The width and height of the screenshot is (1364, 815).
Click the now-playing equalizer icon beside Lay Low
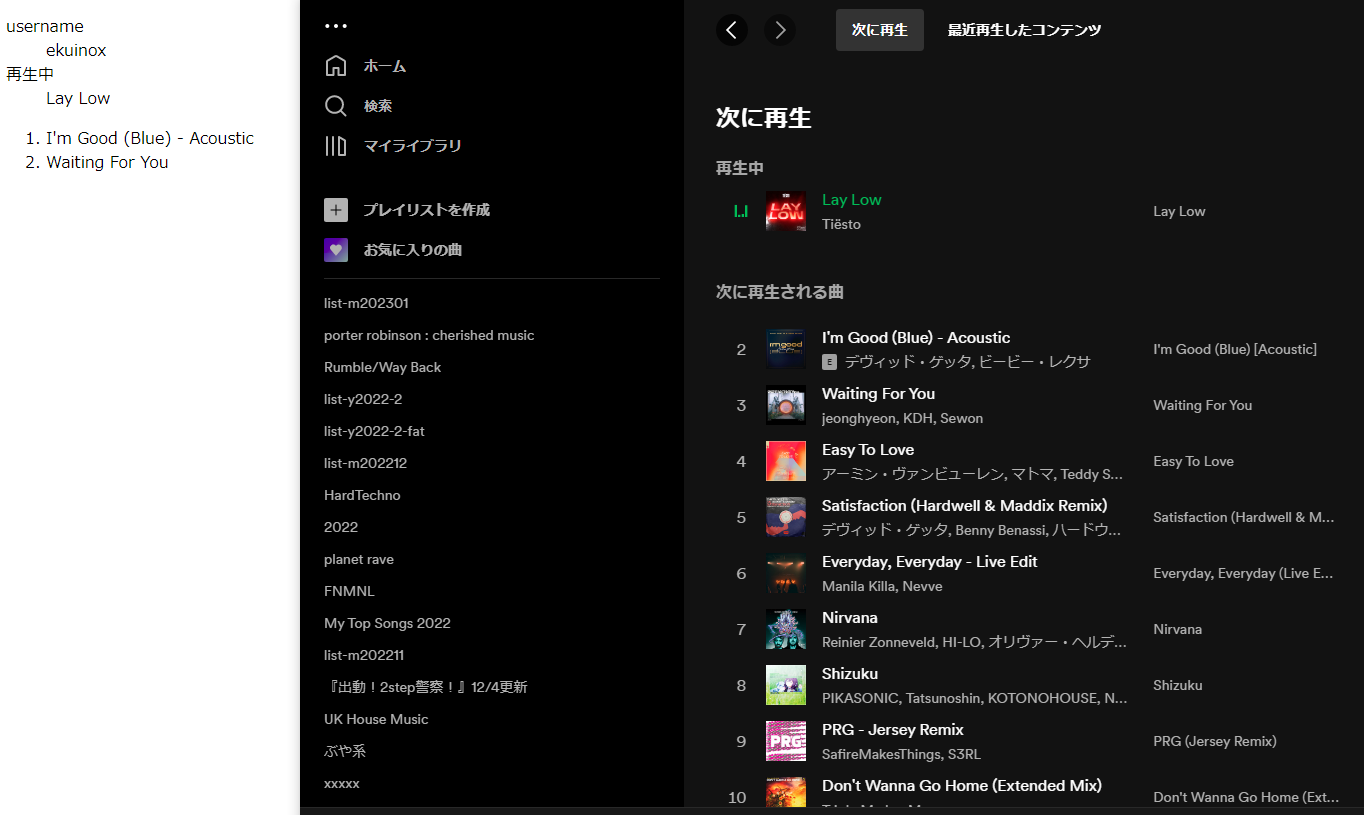[741, 211]
